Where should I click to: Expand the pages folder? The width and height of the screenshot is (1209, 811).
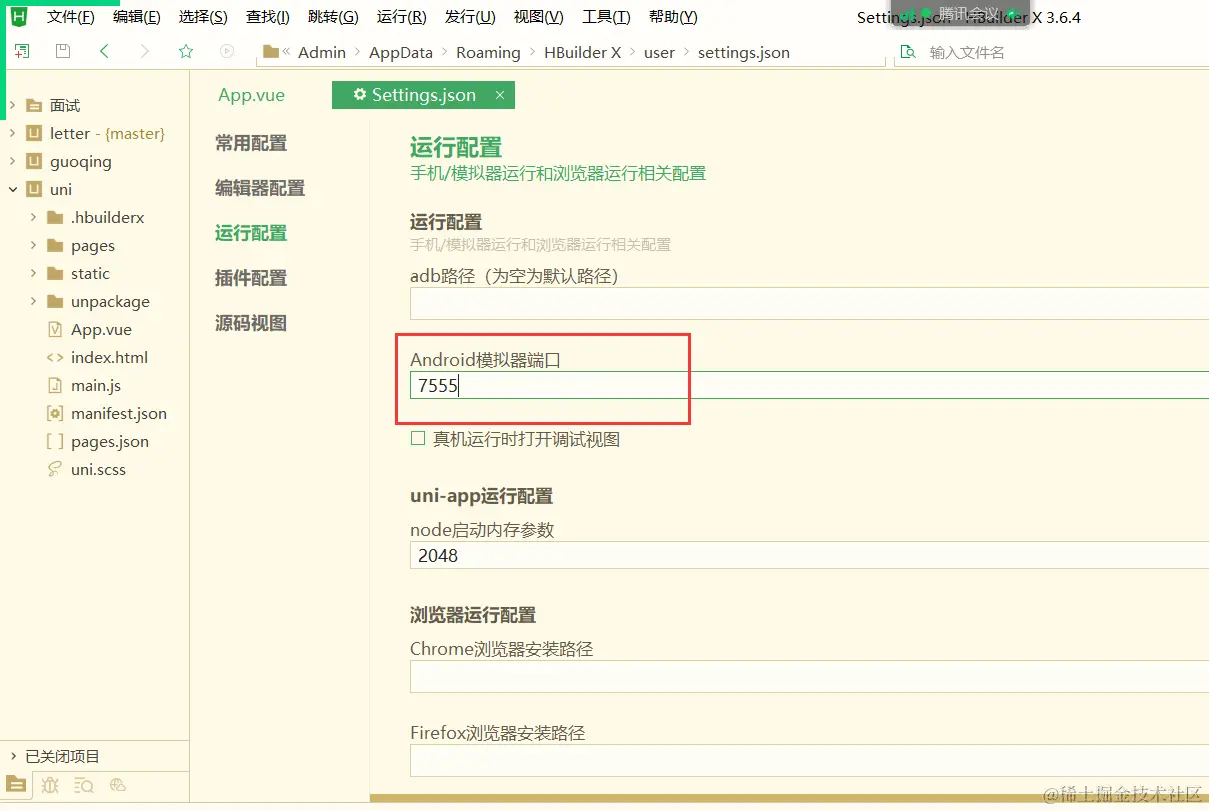(34, 245)
